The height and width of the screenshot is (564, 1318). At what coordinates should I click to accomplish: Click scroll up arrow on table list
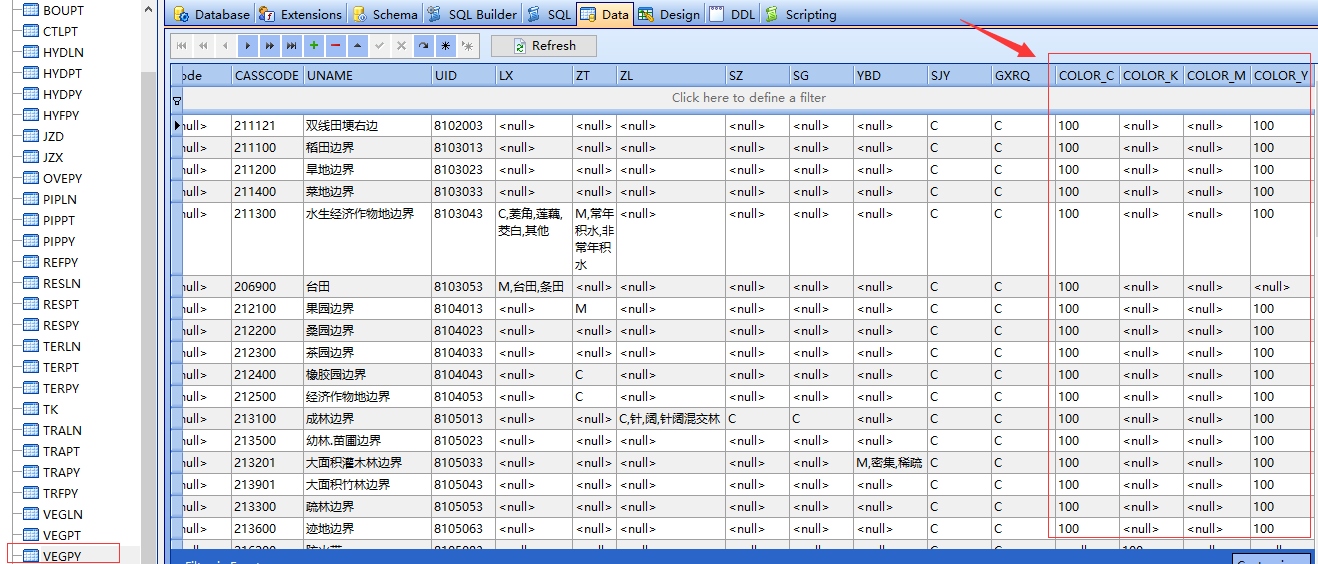[x=149, y=9]
